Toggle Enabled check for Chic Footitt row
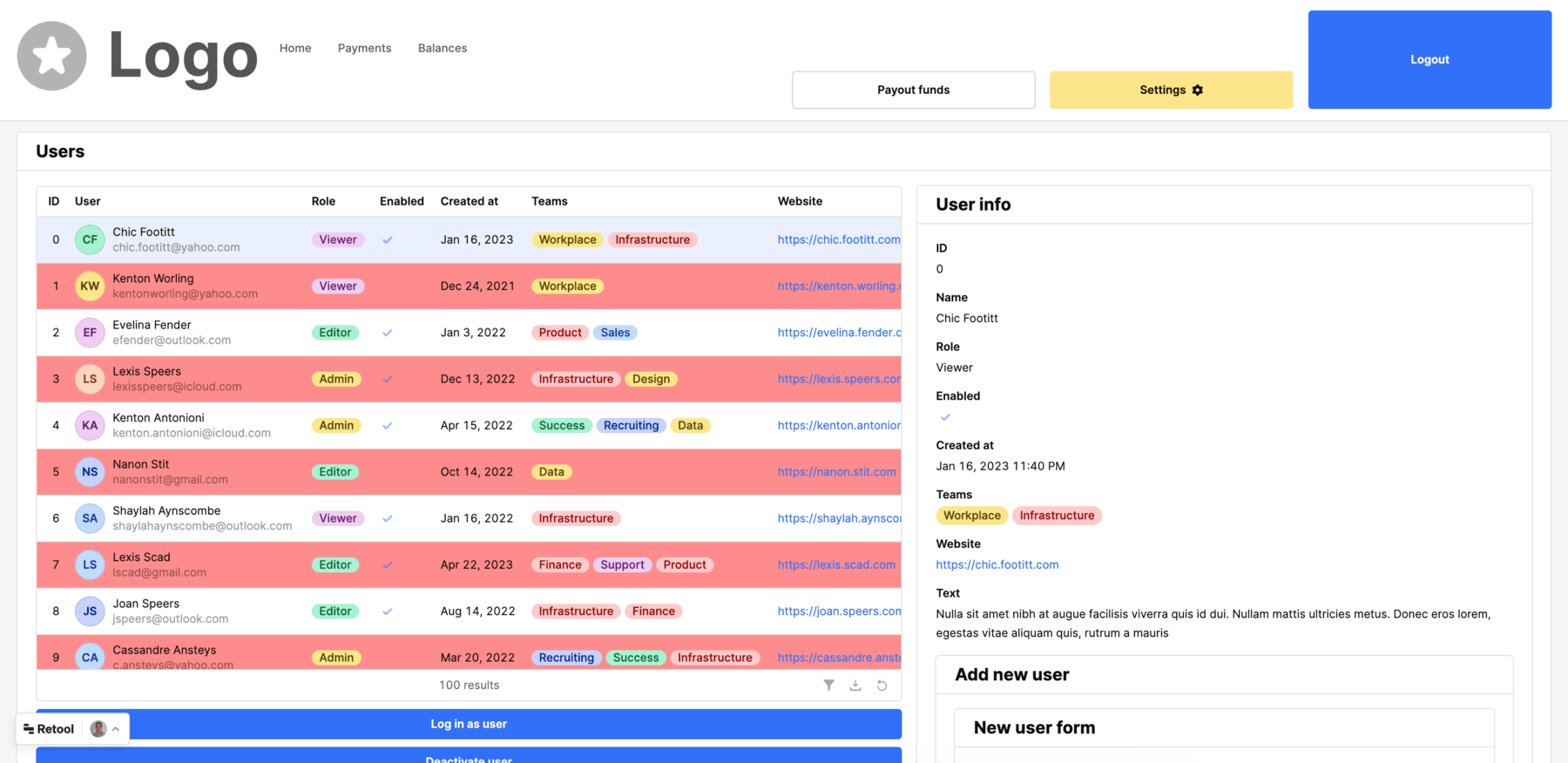 pyautogui.click(x=388, y=240)
